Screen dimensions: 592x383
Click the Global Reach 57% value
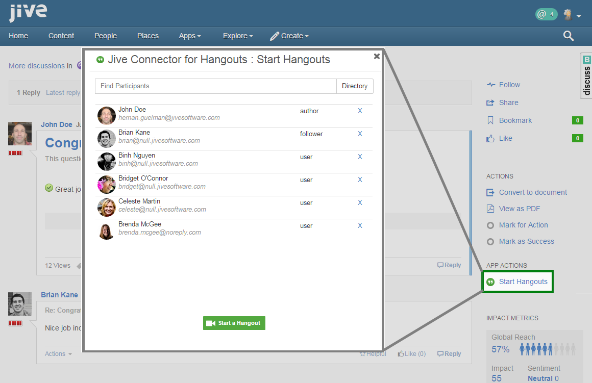point(500,349)
